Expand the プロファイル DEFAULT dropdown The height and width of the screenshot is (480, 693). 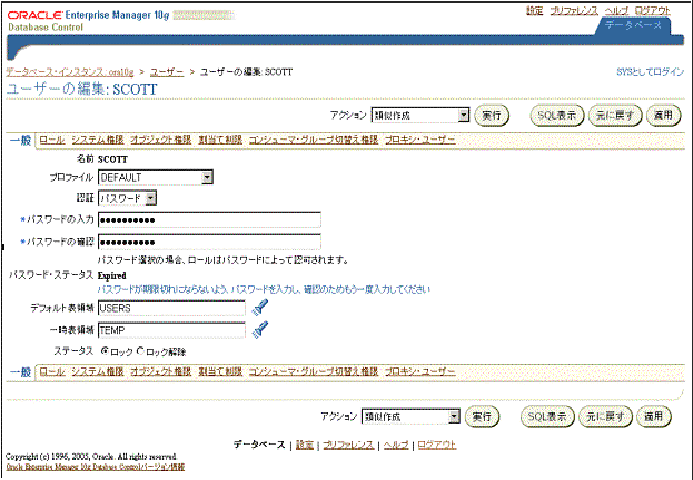[x=156, y=177]
